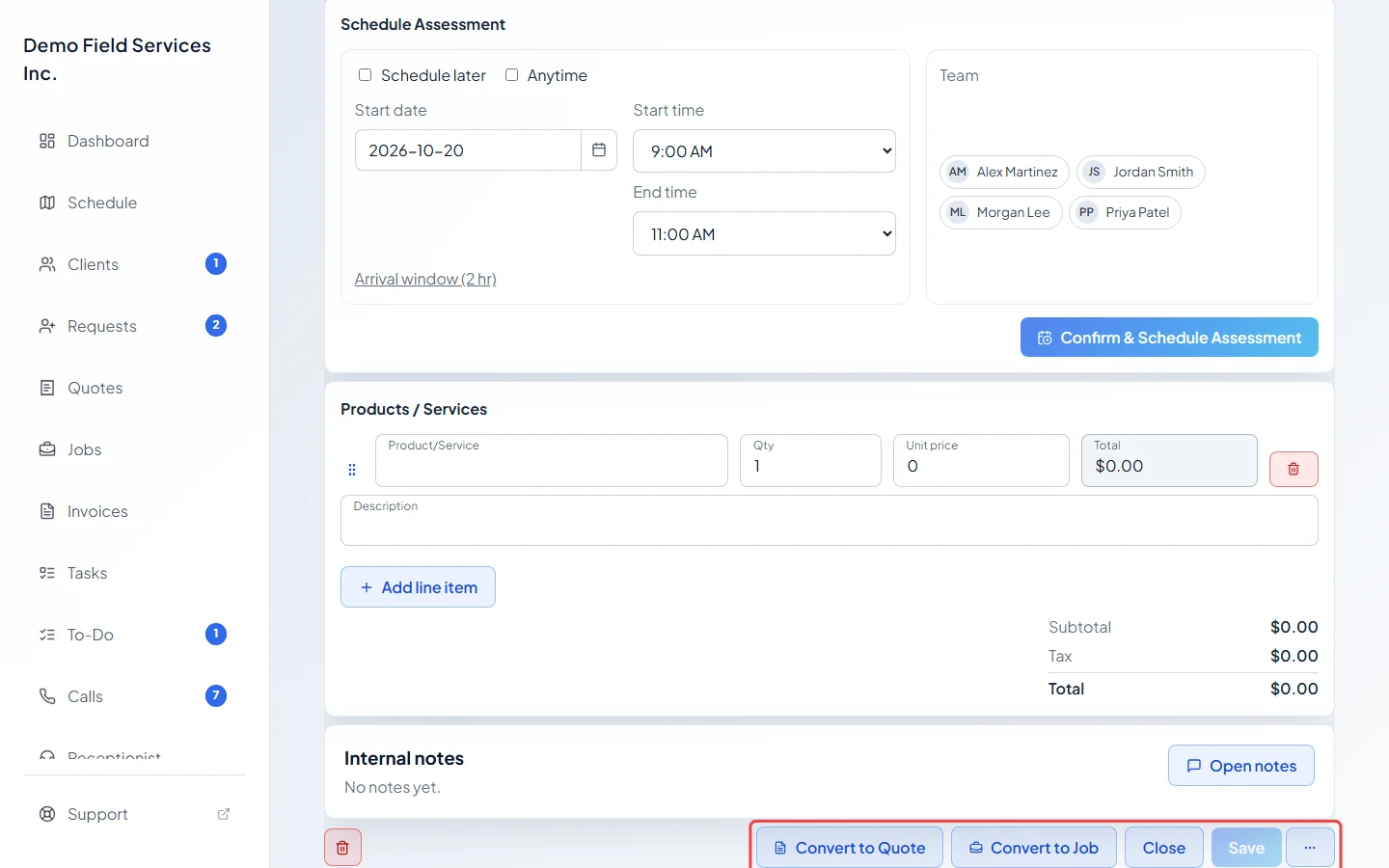Click into the Description field
The height and width of the screenshot is (868, 1389).
[830, 521]
